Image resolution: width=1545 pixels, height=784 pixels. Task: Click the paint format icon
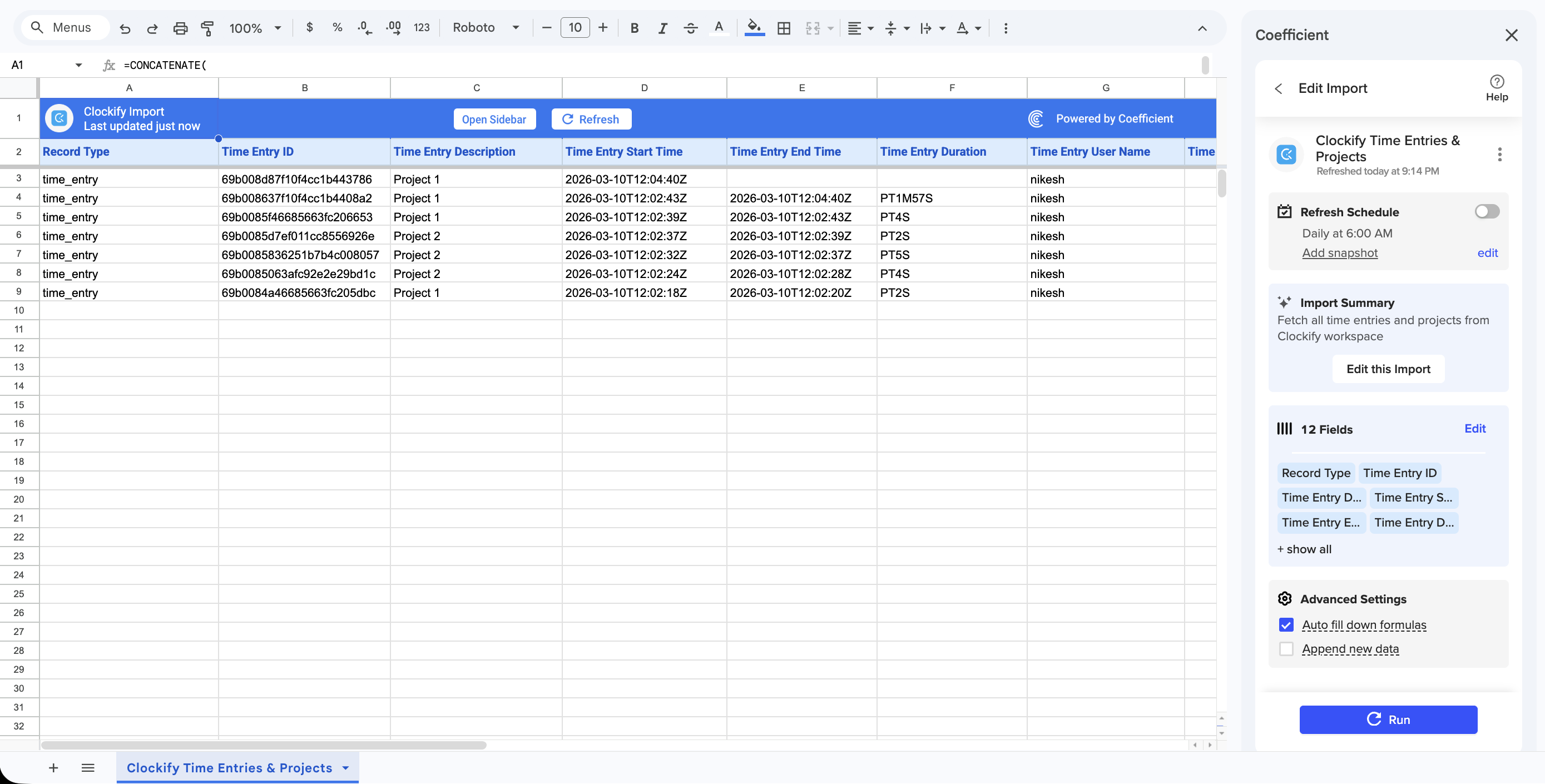coord(207,28)
